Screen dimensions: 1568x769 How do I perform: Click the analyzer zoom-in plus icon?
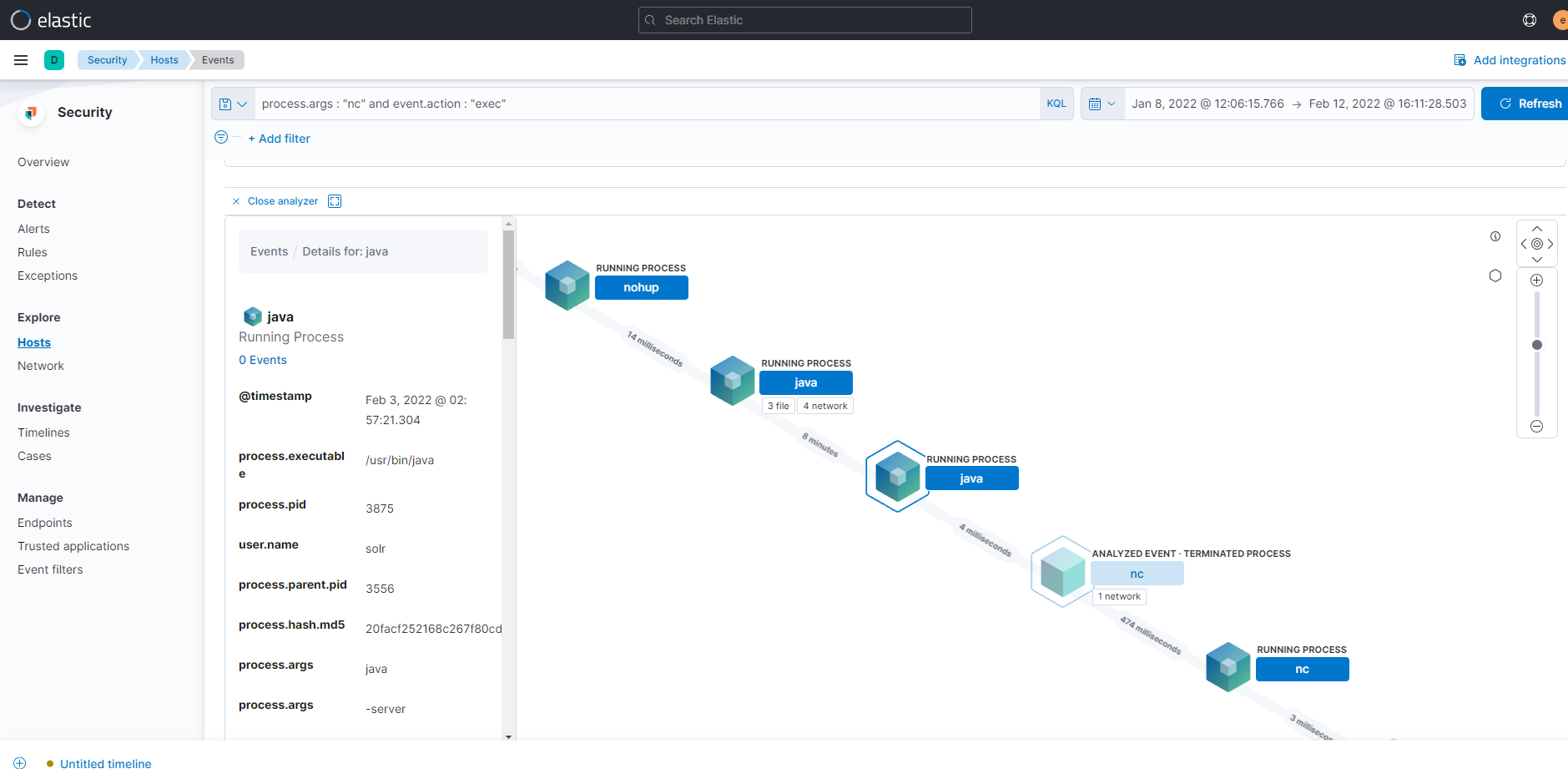(x=1536, y=281)
